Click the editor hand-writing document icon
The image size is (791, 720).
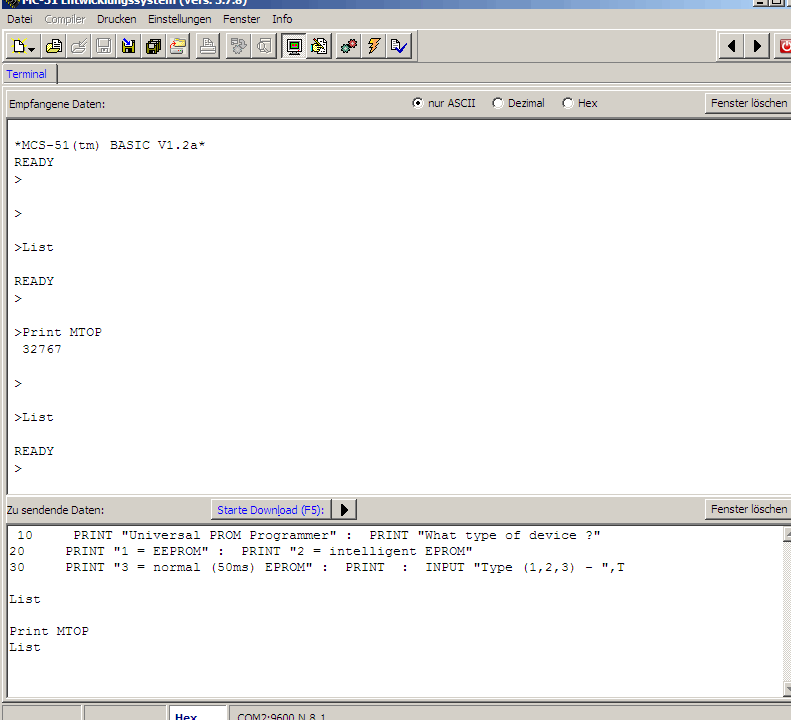point(319,46)
